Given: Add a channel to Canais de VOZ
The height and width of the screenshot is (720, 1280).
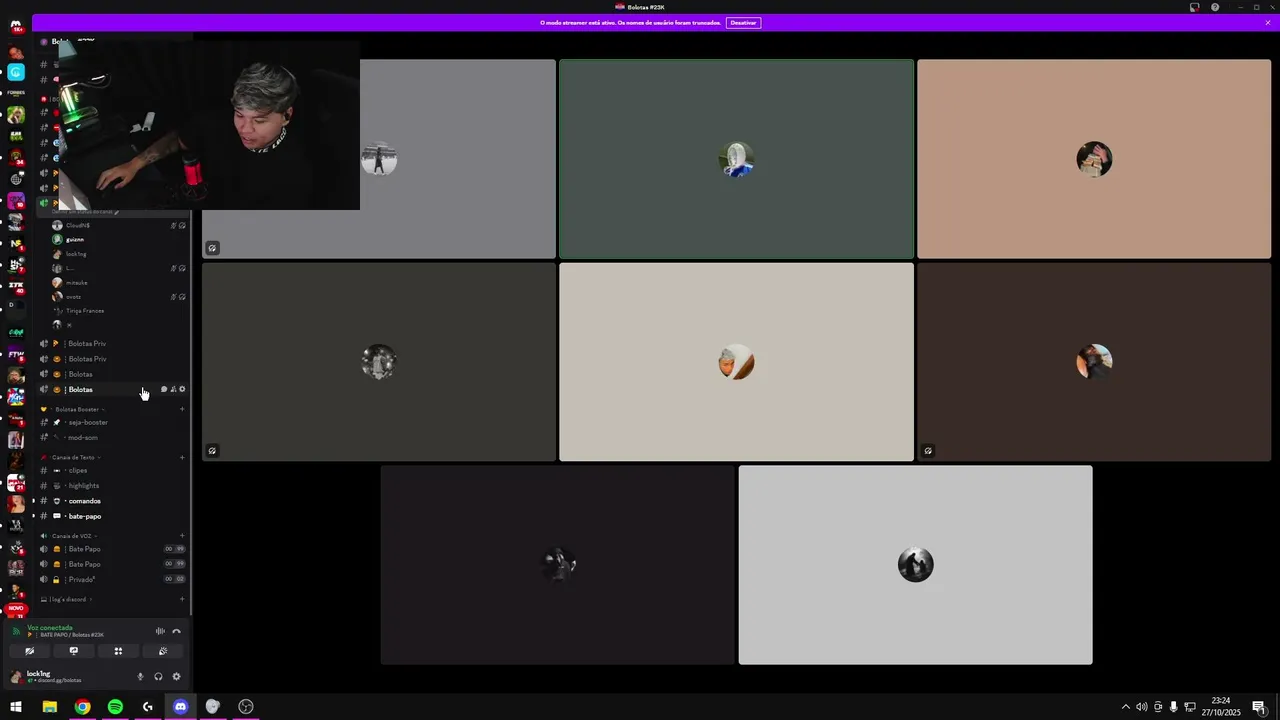Looking at the screenshot, I should coord(182,536).
